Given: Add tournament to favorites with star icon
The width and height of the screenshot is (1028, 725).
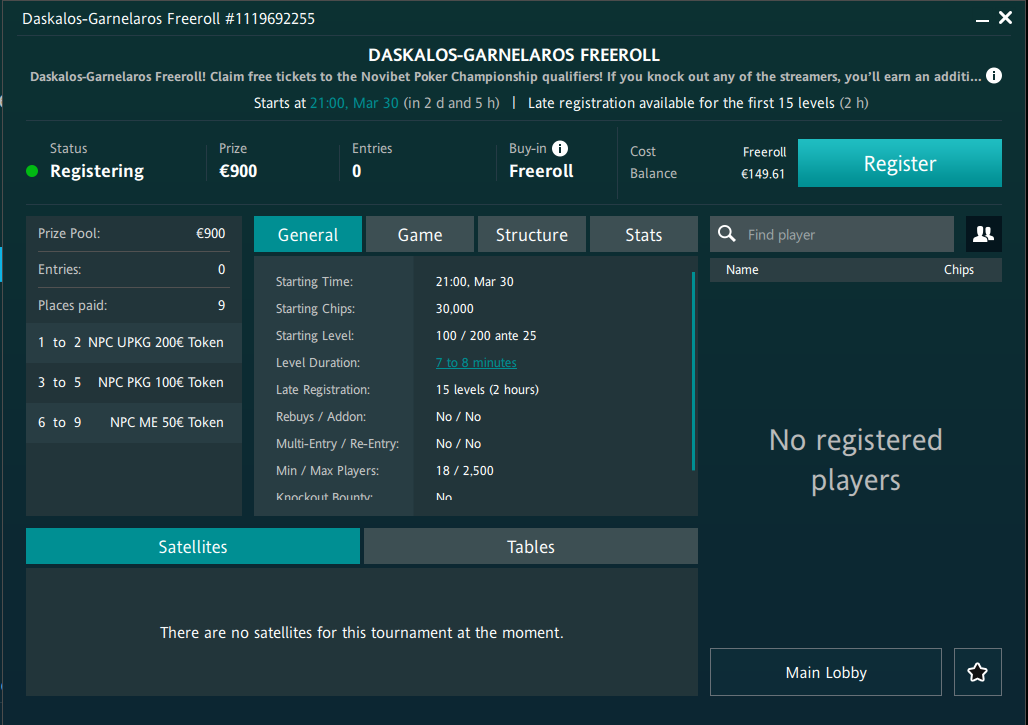Looking at the screenshot, I should pyautogui.click(x=977, y=672).
